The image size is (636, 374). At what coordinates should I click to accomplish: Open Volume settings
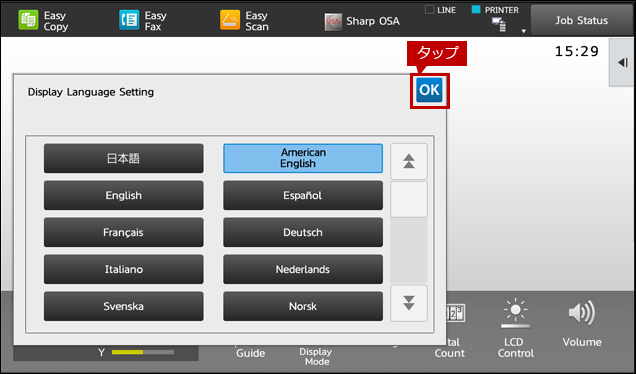582,324
